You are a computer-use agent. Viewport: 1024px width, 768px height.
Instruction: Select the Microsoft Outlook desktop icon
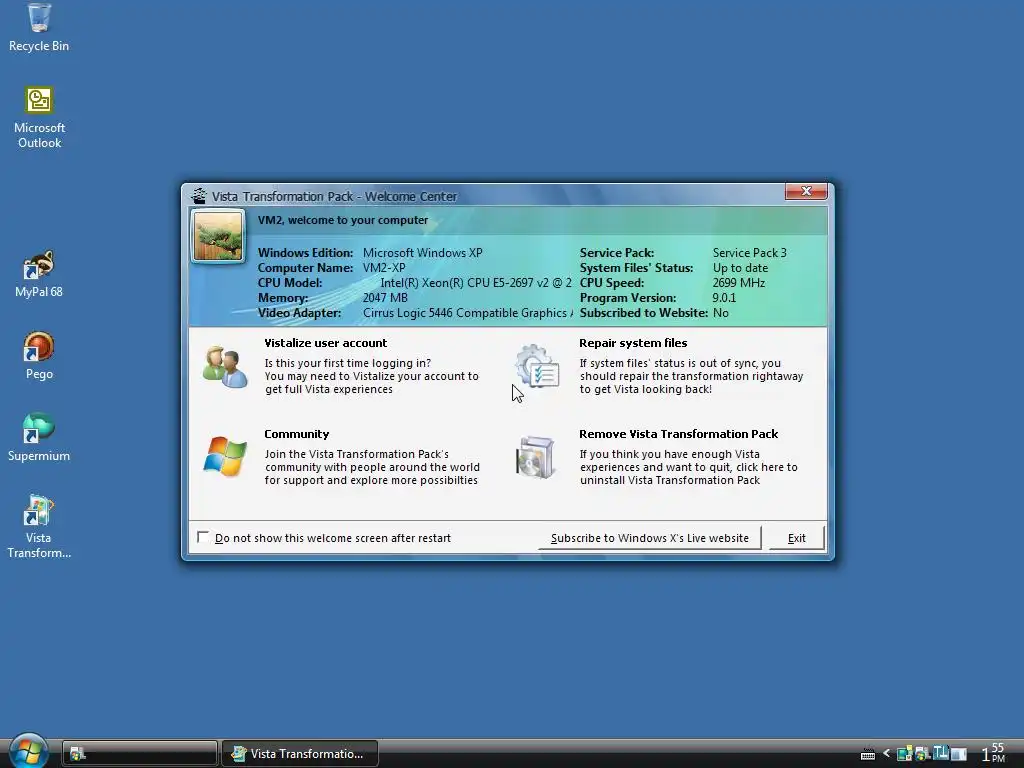tap(39, 118)
